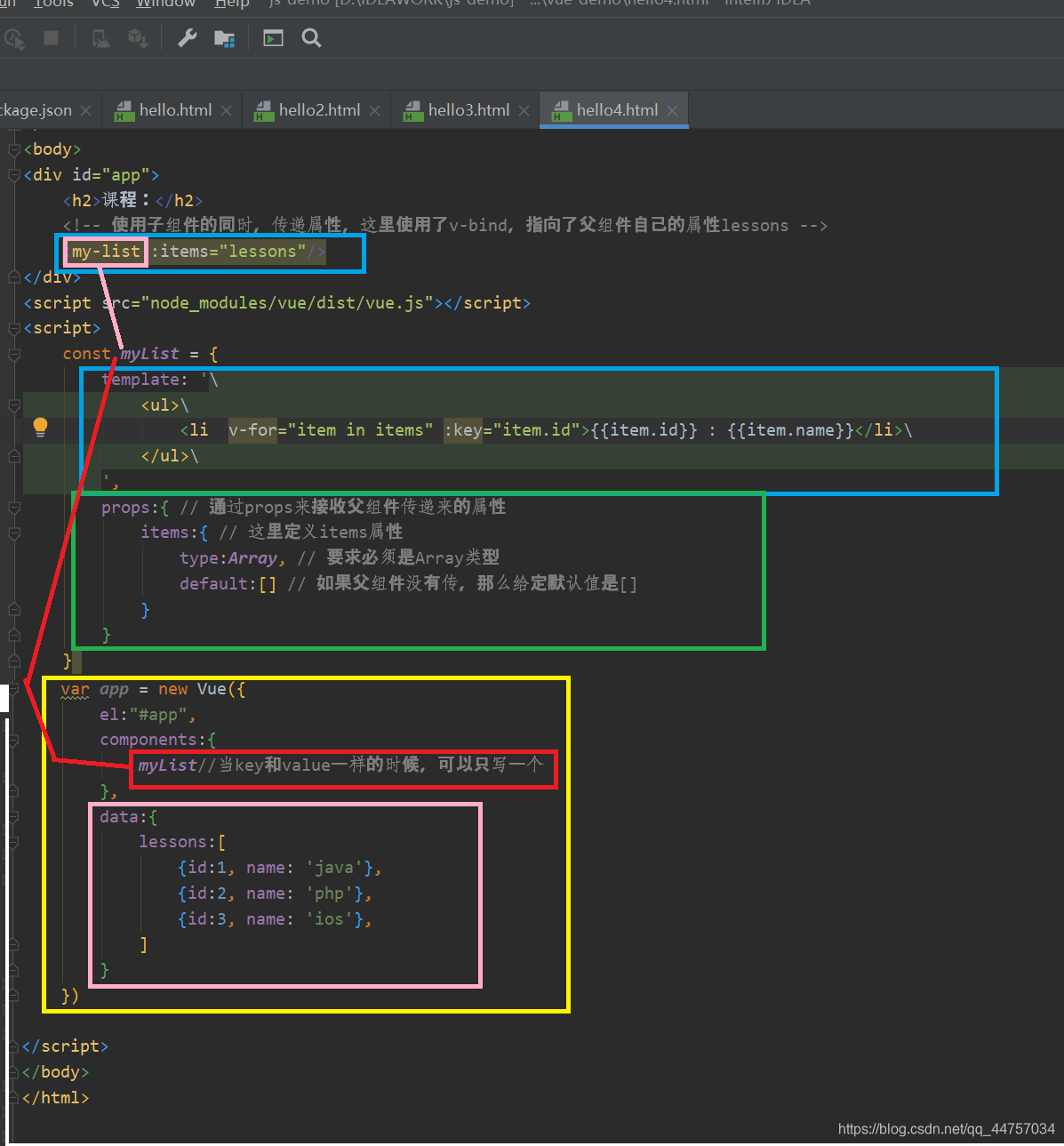
Task: Click {id:2, name: 'php'} entry
Action: (x=275, y=894)
